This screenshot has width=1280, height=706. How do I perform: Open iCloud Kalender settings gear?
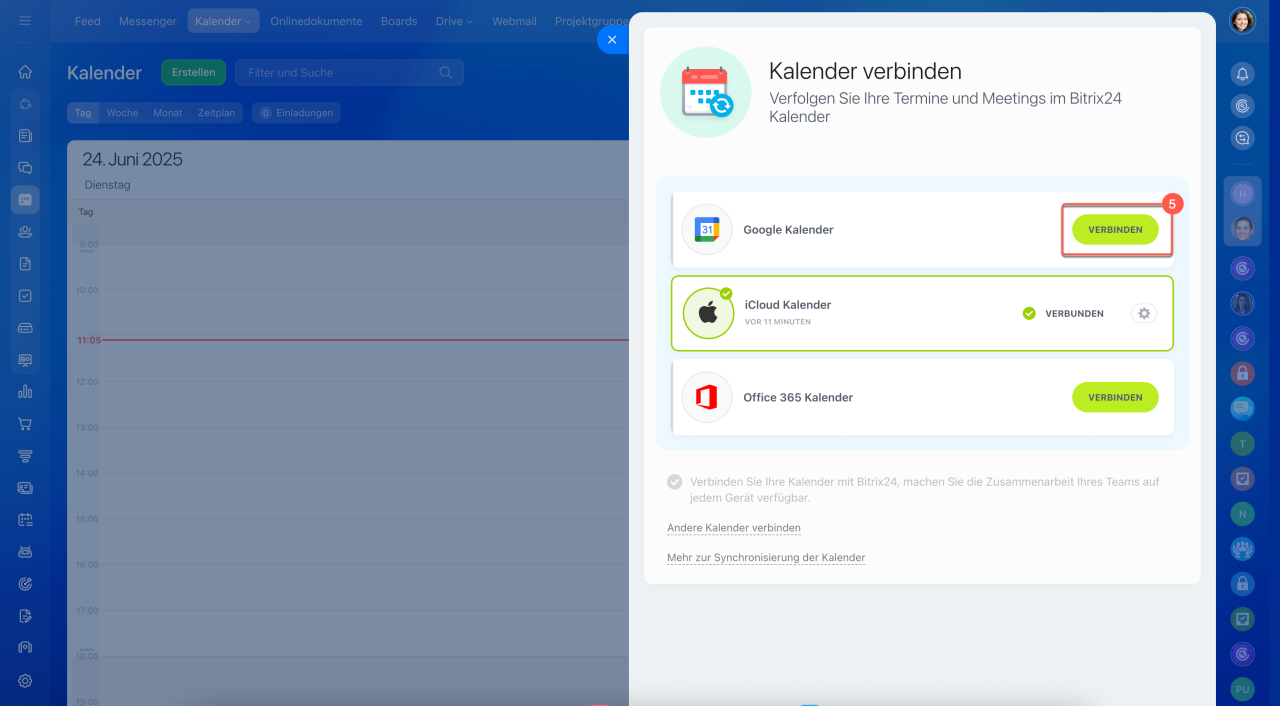[1145, 313]
